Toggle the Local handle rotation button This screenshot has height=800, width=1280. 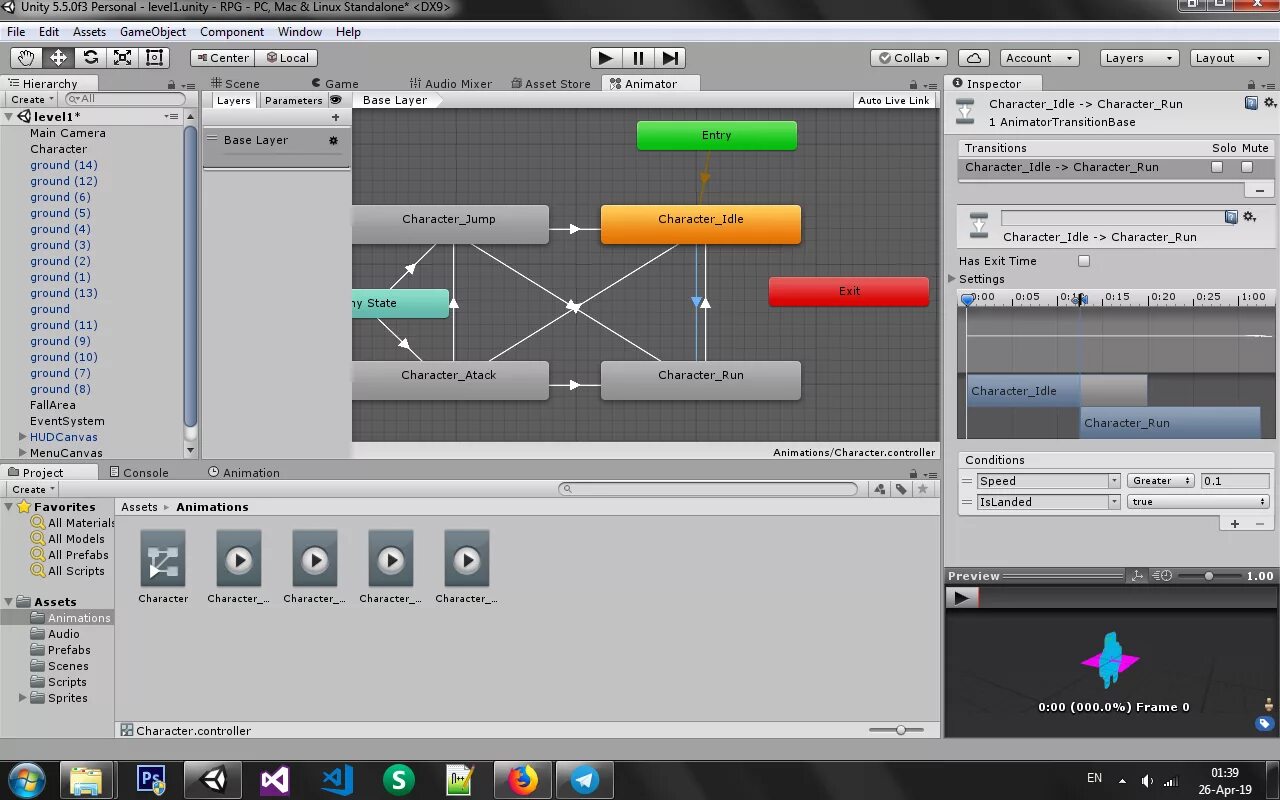(287, 58)
